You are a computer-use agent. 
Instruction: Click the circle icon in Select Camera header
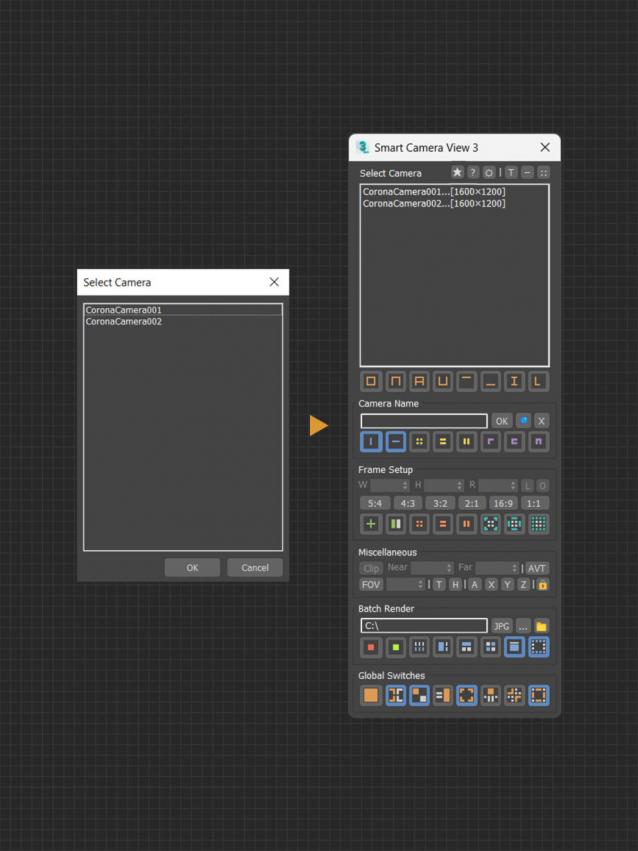(x=489, y=173)
